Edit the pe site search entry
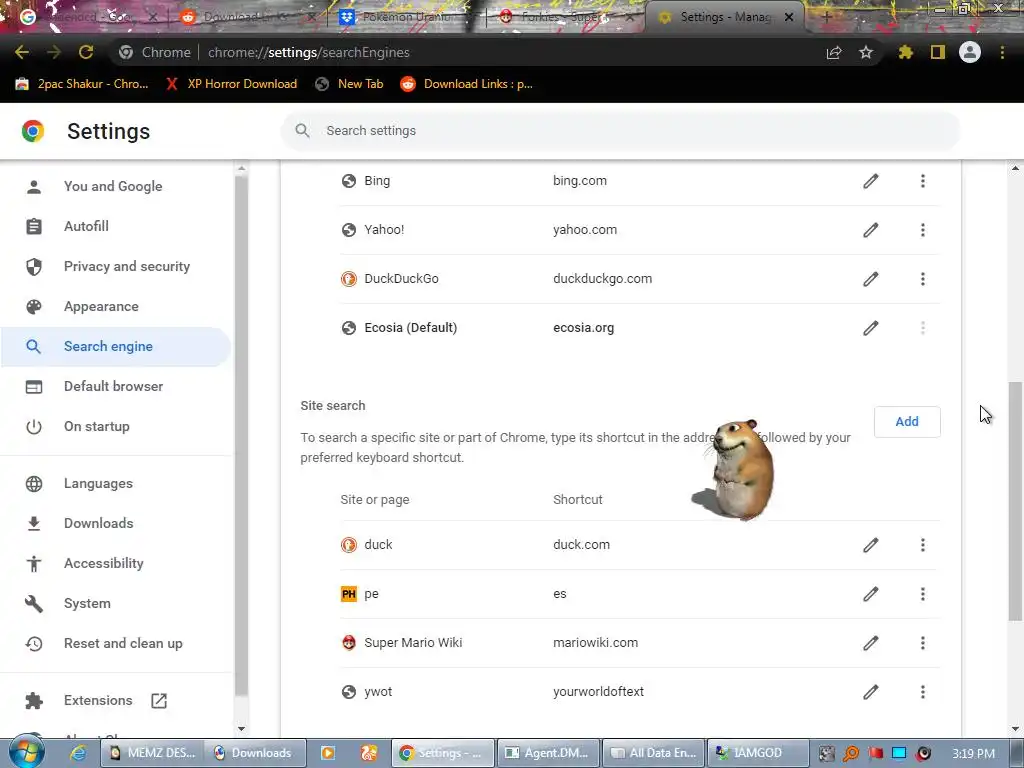 coord(871,594)
